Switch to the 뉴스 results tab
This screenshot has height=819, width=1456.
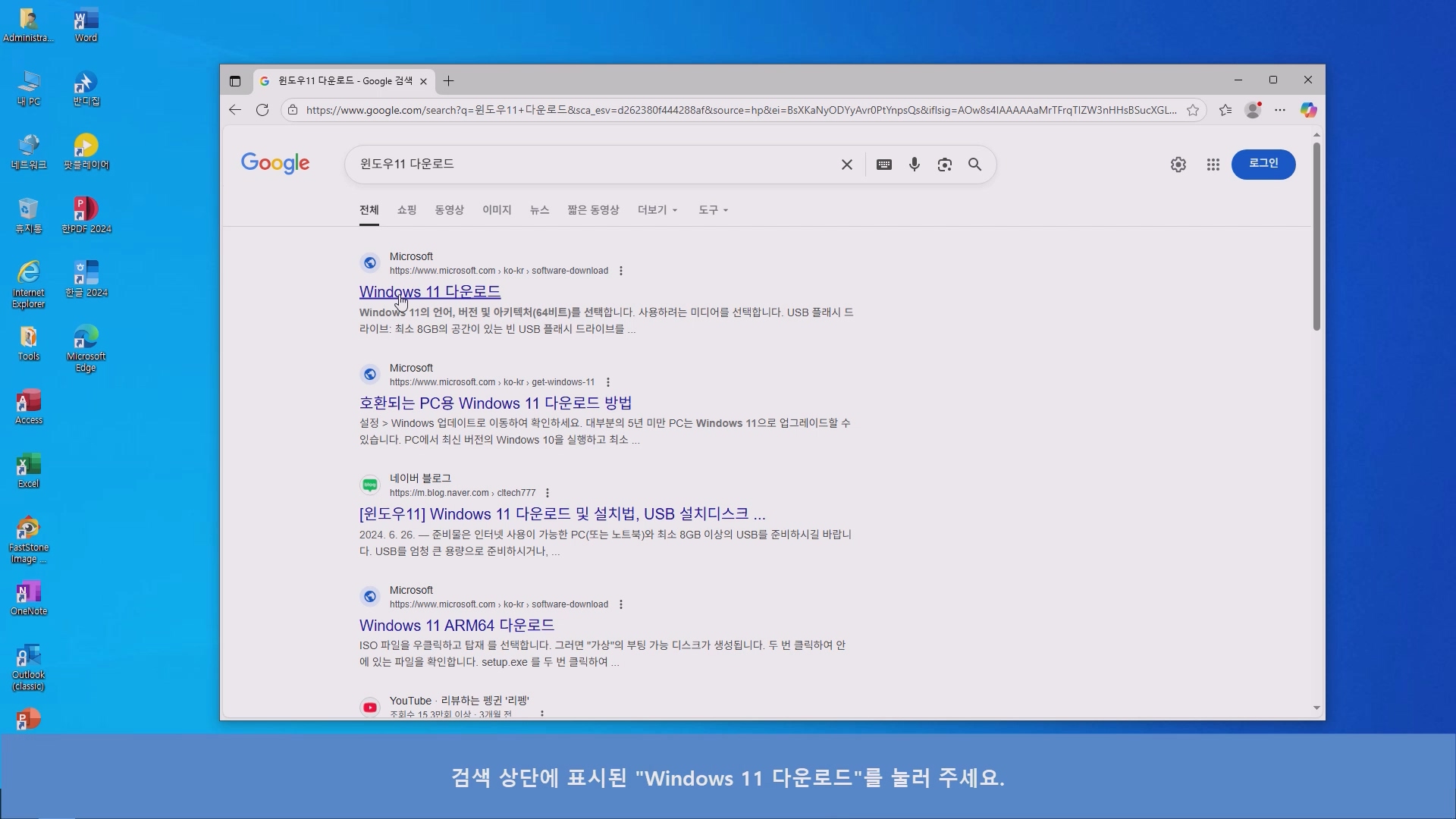pyautogui.click(x=539, y=210)
